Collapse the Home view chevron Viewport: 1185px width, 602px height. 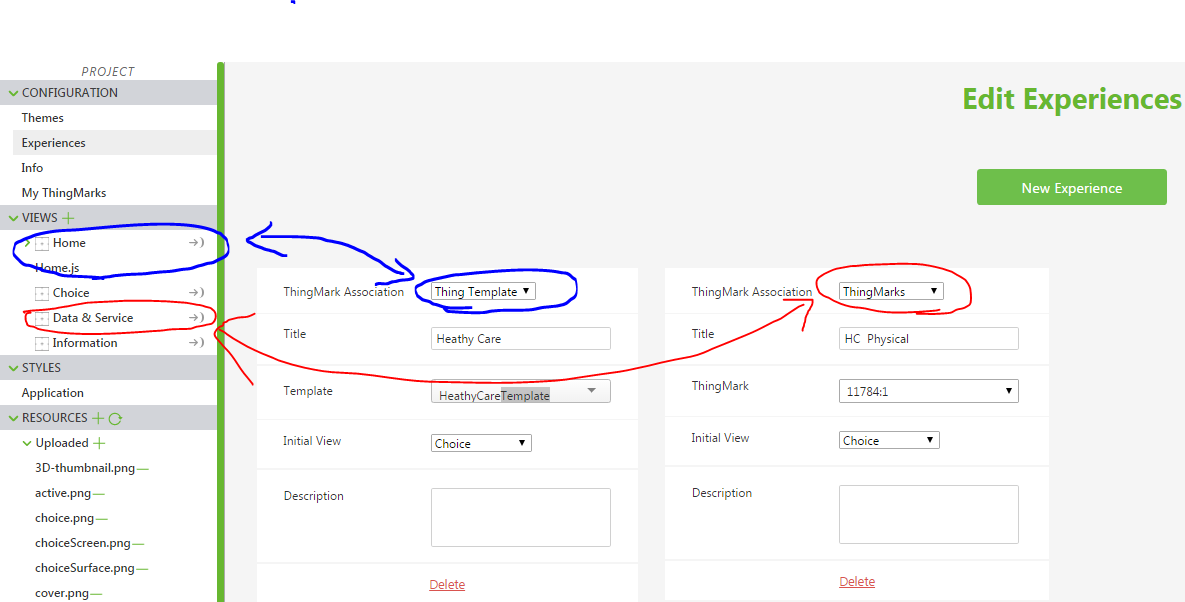point(27,243)
